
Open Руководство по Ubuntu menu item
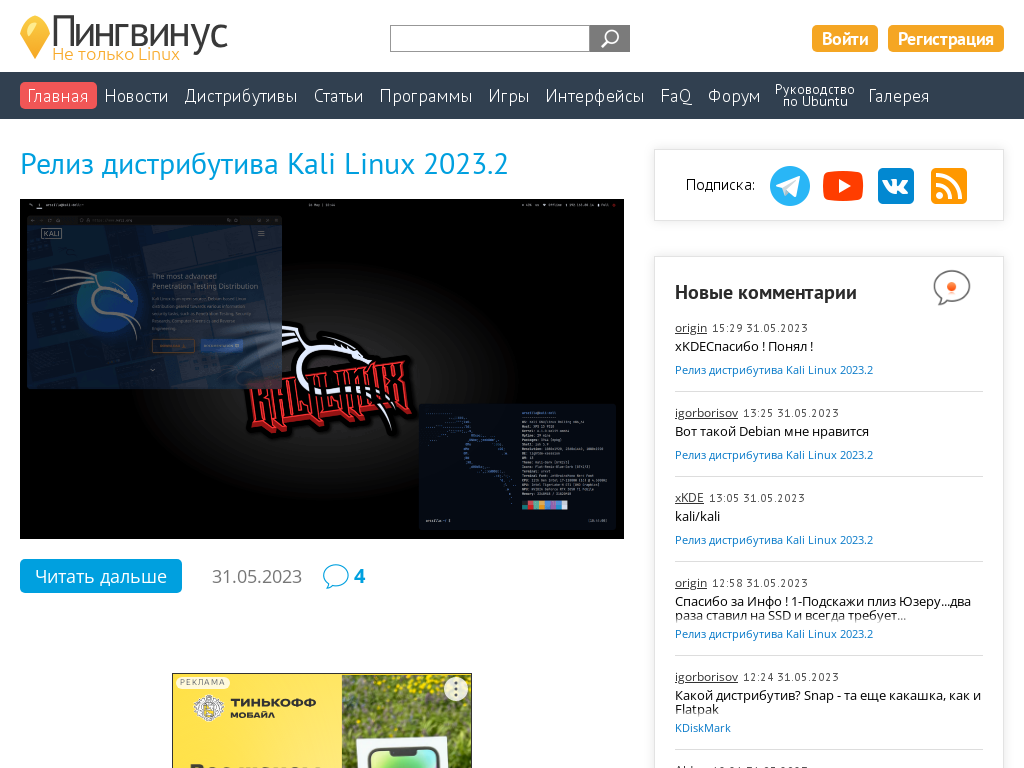pyautogui.click(x=814, y=95)
